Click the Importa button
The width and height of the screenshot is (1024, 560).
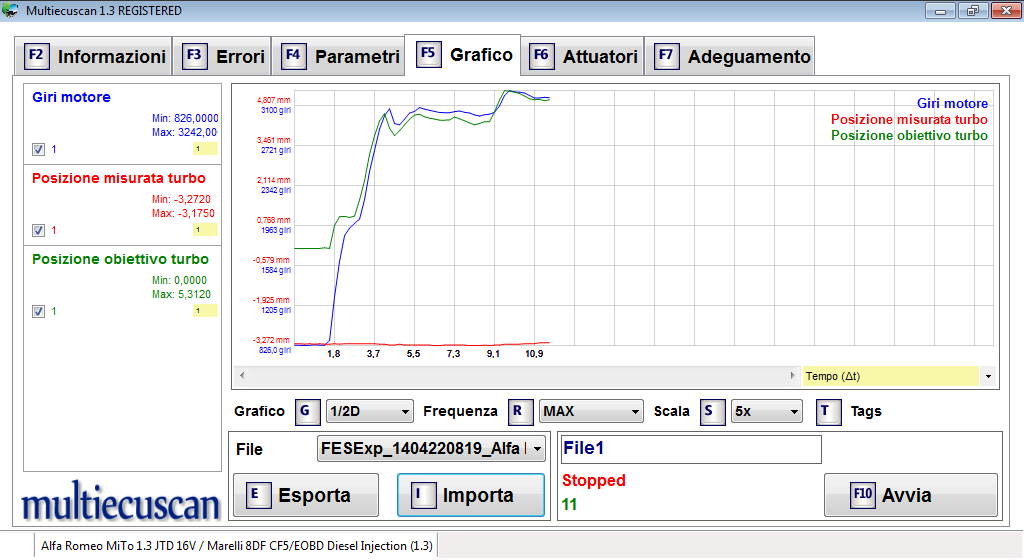[x=470, y=495]
